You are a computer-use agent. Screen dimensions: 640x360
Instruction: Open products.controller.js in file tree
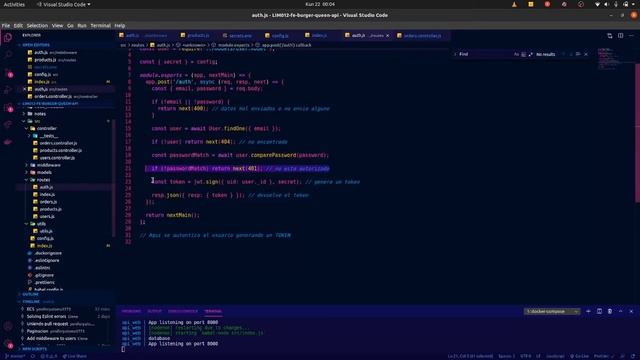point(60,151)
